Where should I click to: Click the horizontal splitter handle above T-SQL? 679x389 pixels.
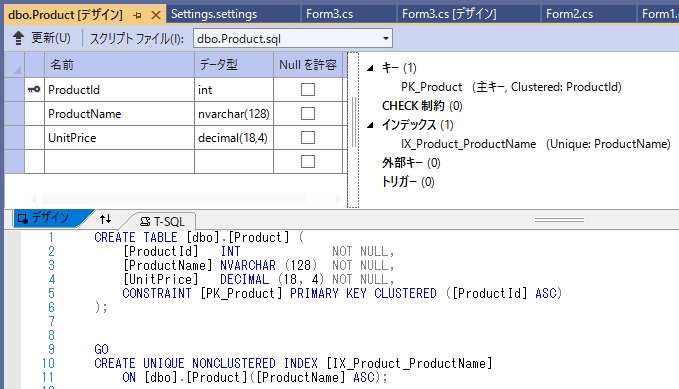559,220
